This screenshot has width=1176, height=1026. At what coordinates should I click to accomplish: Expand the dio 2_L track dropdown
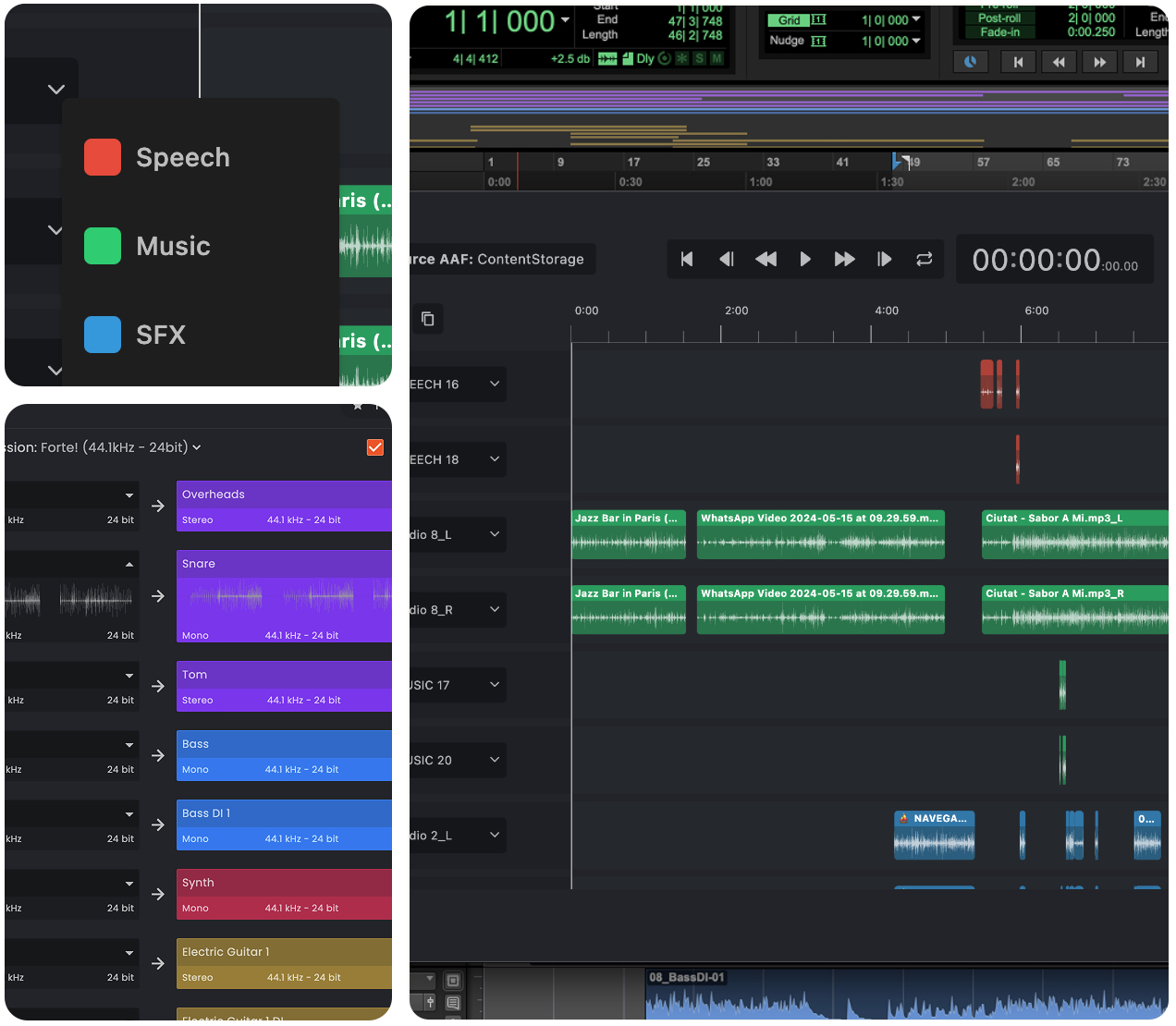coord(495,835)
